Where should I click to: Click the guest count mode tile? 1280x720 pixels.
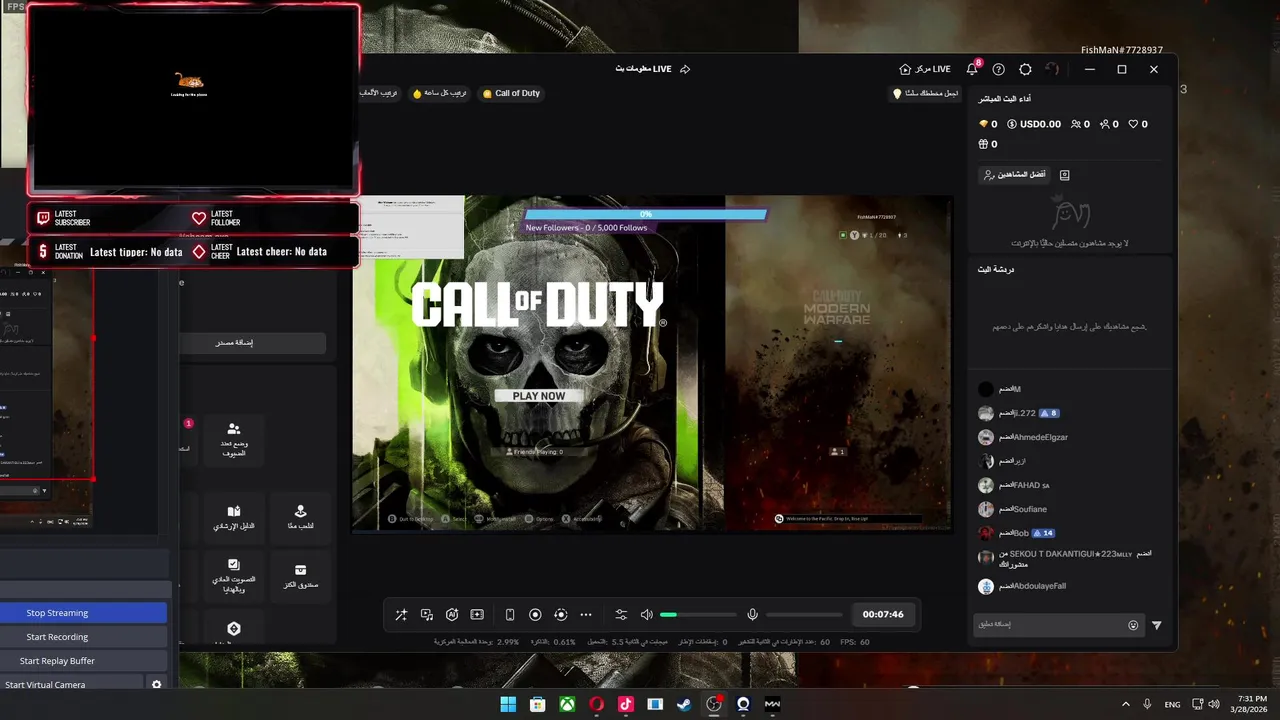point(234,440)
